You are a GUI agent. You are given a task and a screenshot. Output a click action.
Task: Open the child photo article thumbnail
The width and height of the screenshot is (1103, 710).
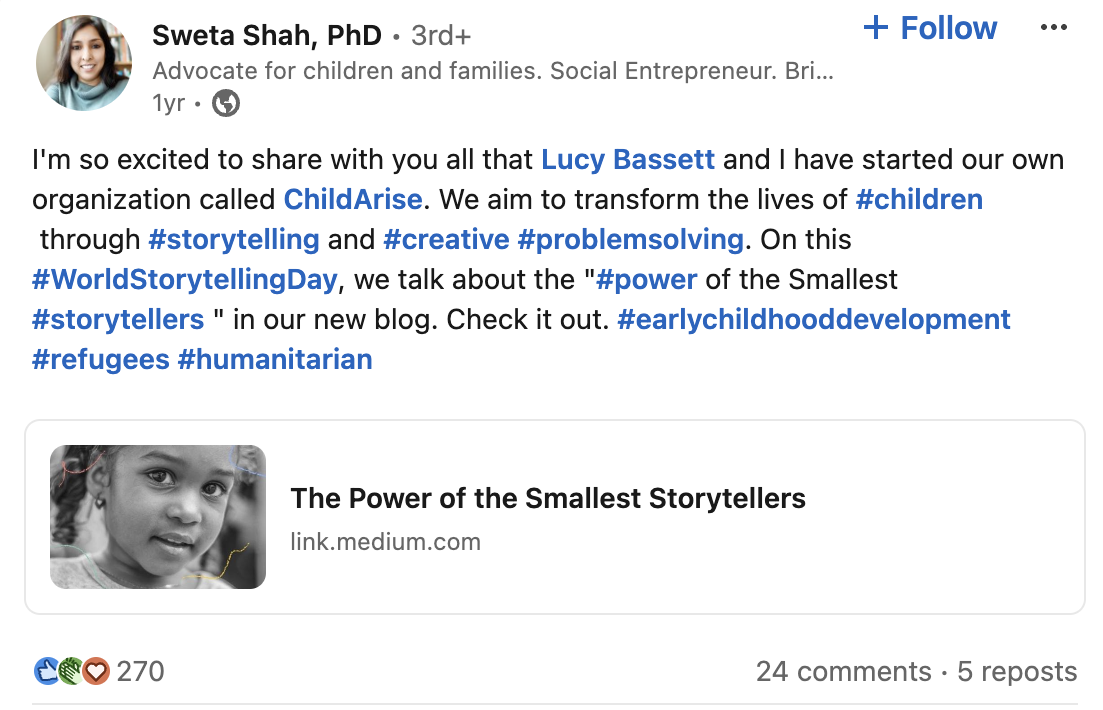coord(158,516)
